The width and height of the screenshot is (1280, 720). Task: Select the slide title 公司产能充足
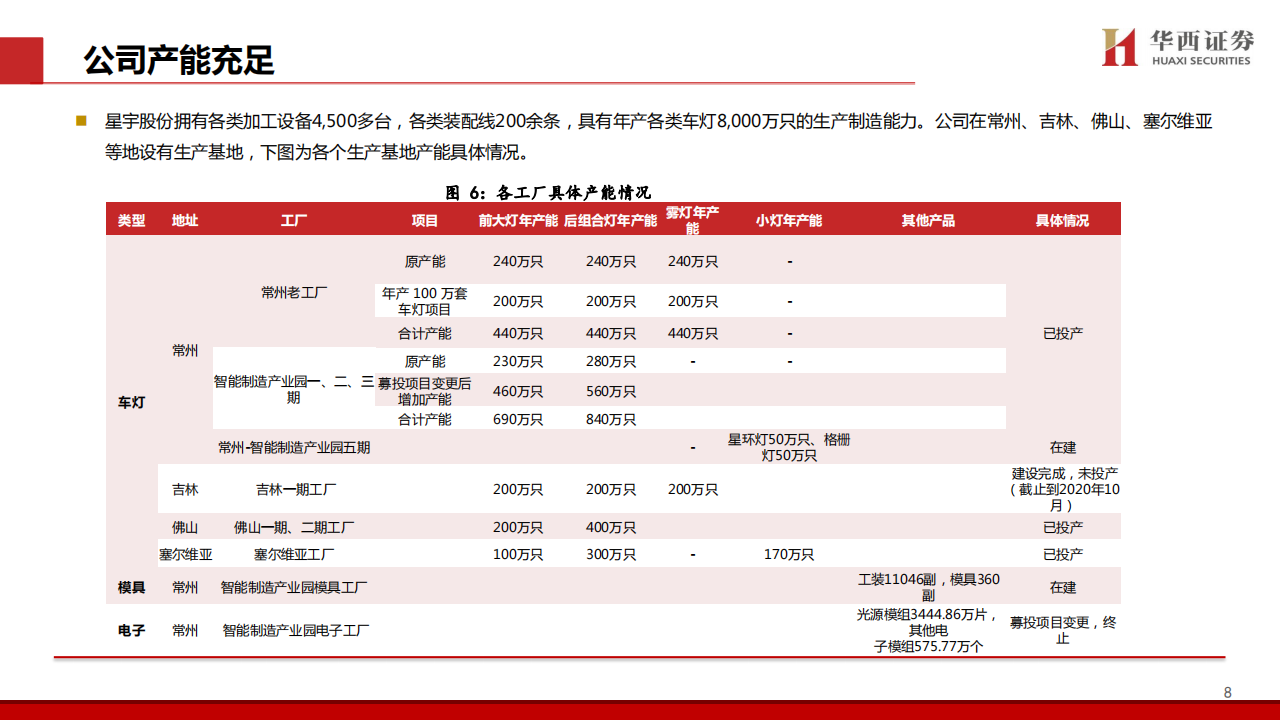(179, 60)
